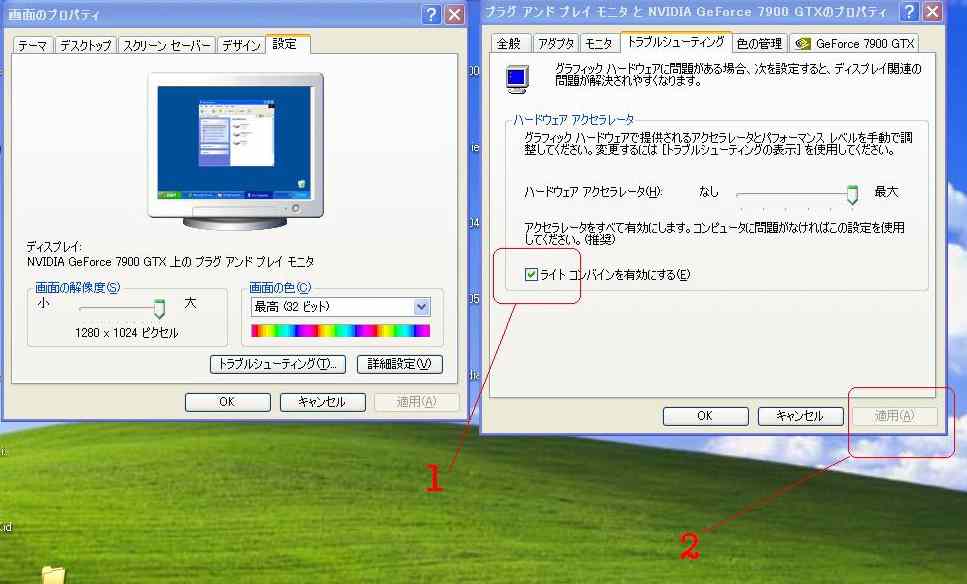Click the NVIDIA logo icon on GeForce tab
The image size is (967, 584).
[x=803, y=43]
